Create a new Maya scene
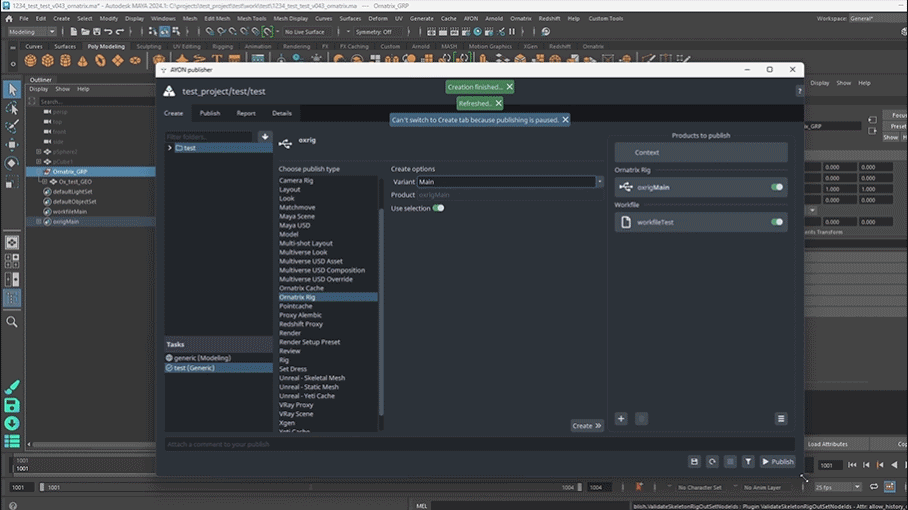 click(74, 32)
